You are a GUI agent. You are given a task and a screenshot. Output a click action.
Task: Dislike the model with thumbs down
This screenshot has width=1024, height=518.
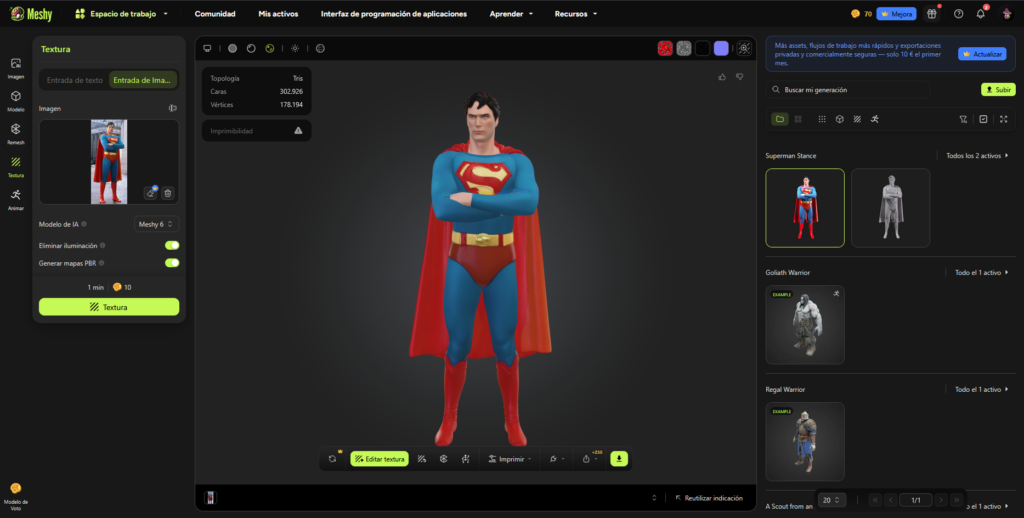tap(739, 77)
